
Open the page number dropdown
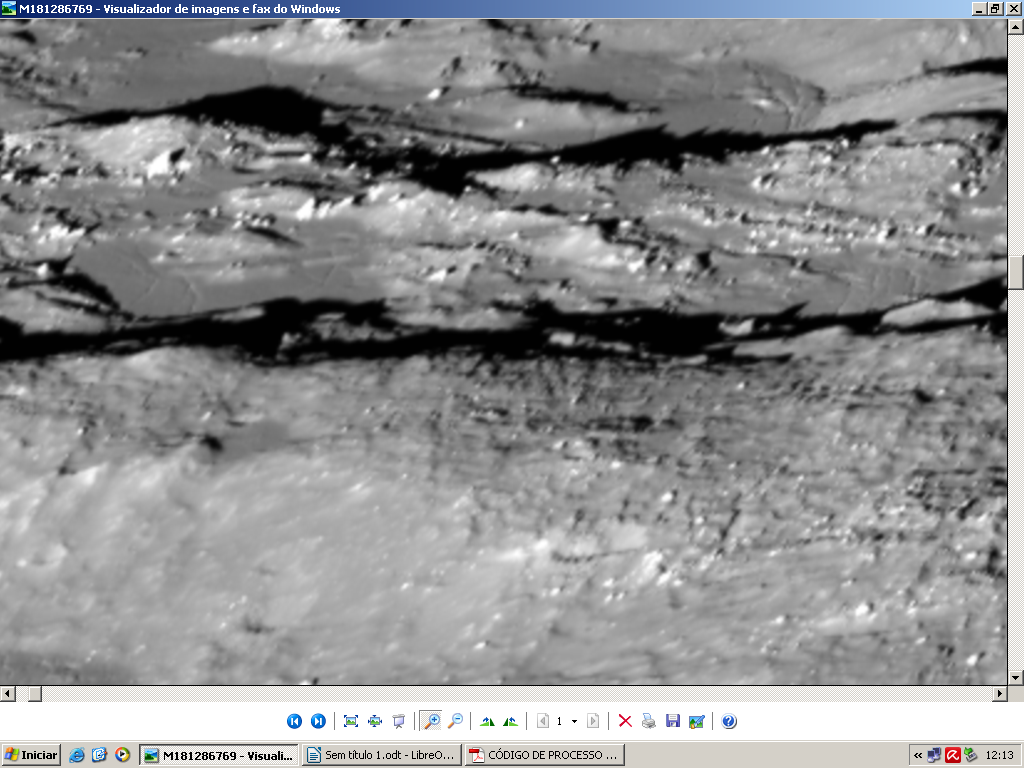point(574,721)
